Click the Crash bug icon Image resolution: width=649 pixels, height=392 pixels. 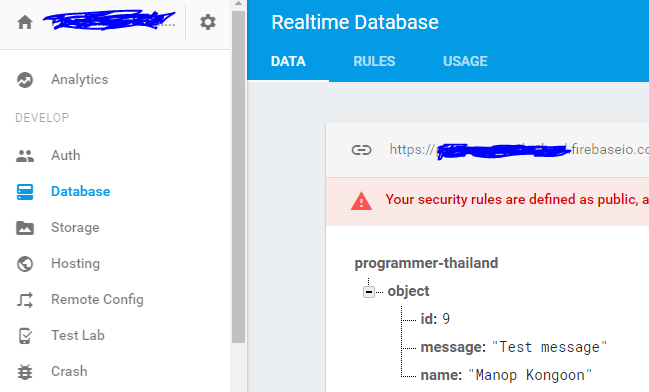(25, 372)
